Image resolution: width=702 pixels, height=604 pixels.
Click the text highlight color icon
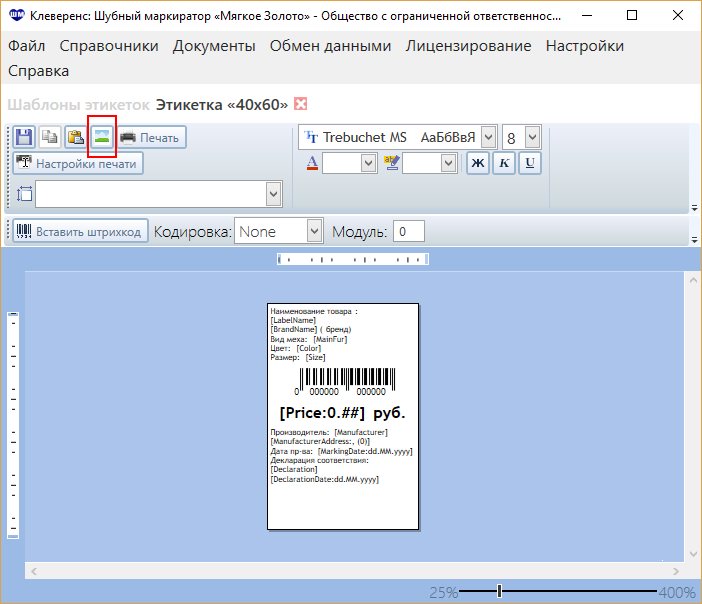(x=391, y=163)
